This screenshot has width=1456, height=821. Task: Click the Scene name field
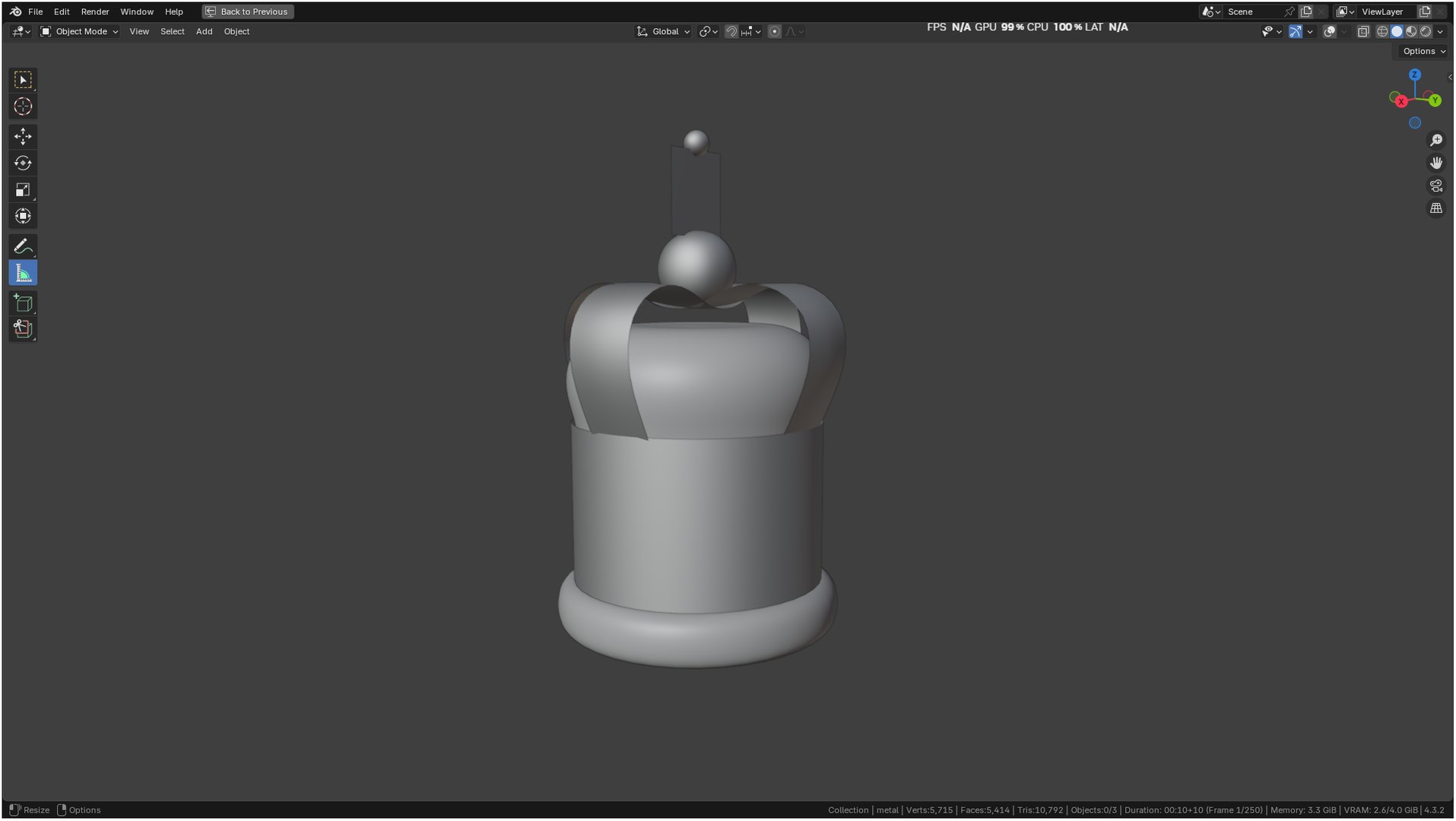(1252, 11)
